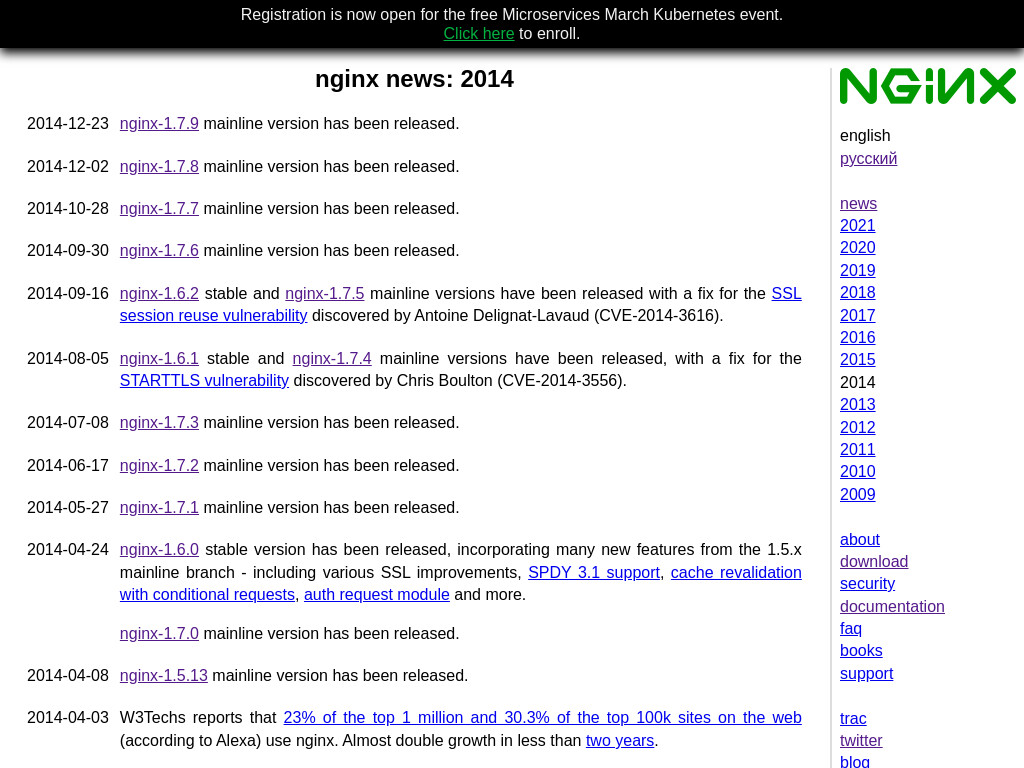1024x768 pixels.
Task: Open the nginx-1.5.13 release link
Action: (x=164, y=676)
